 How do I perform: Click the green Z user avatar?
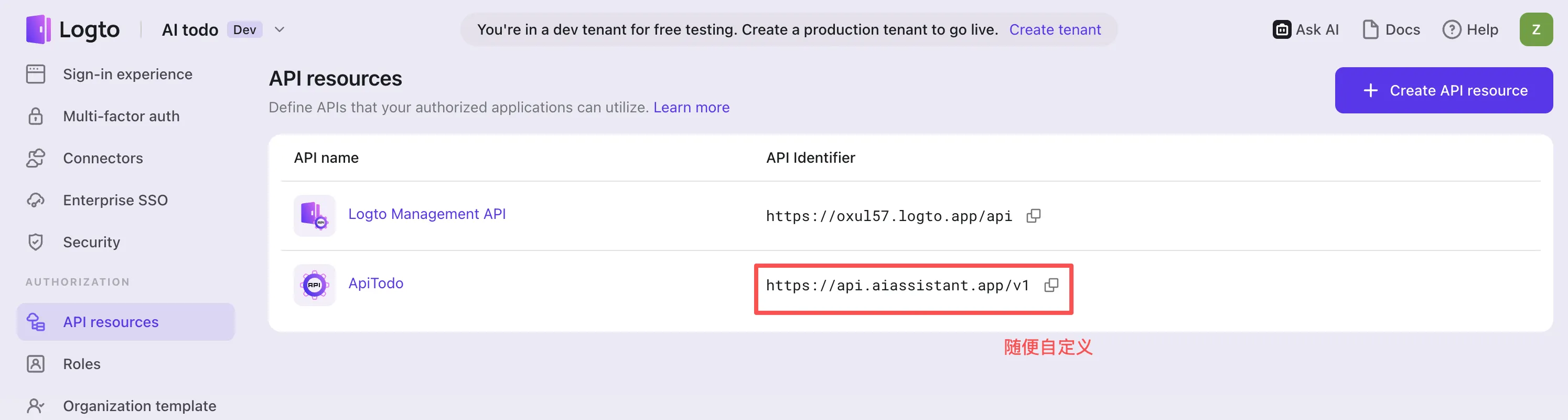pos(1535,29)
